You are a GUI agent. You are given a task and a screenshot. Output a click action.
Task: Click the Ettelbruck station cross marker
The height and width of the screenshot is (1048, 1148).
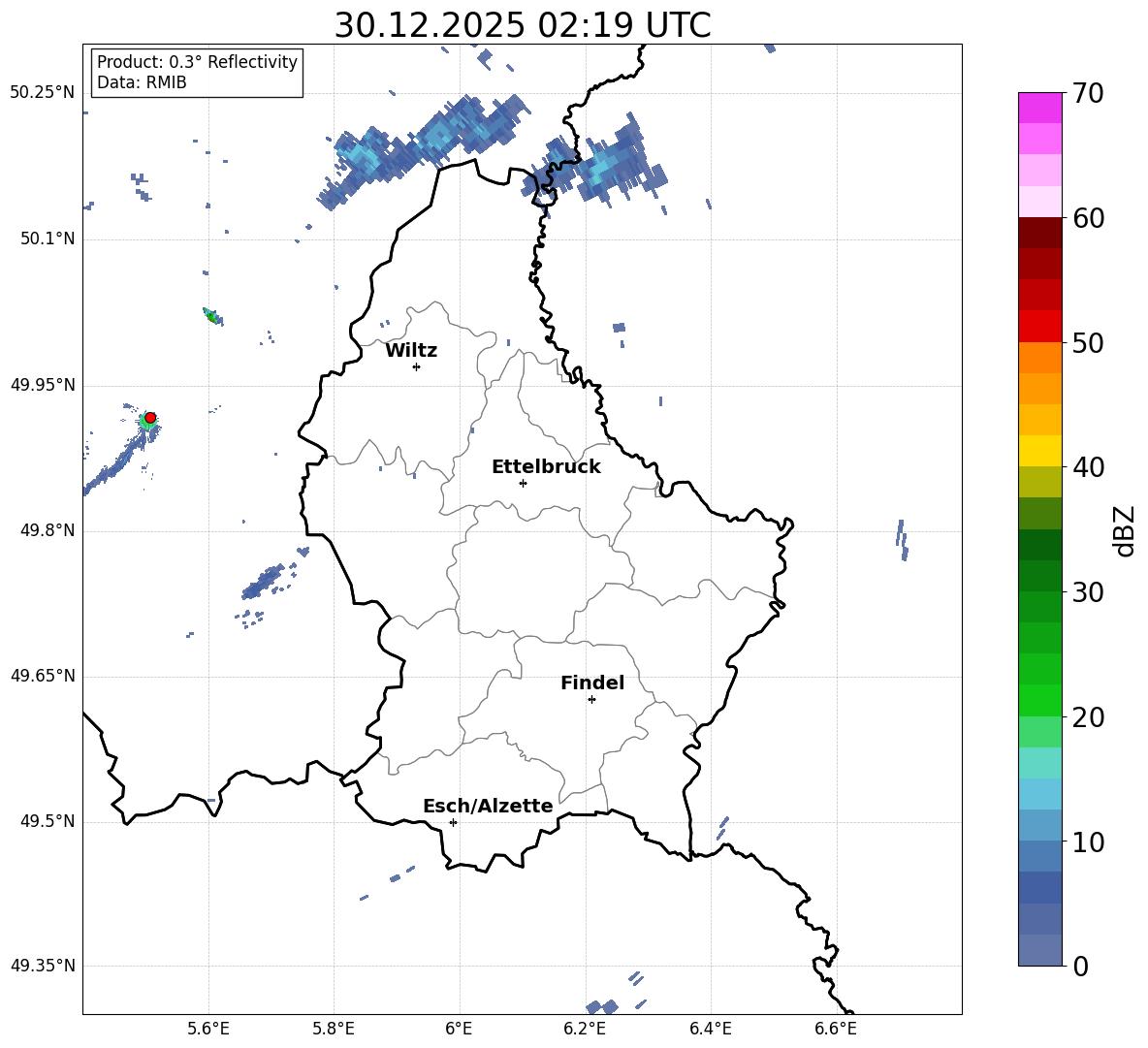tap(523, 483)
